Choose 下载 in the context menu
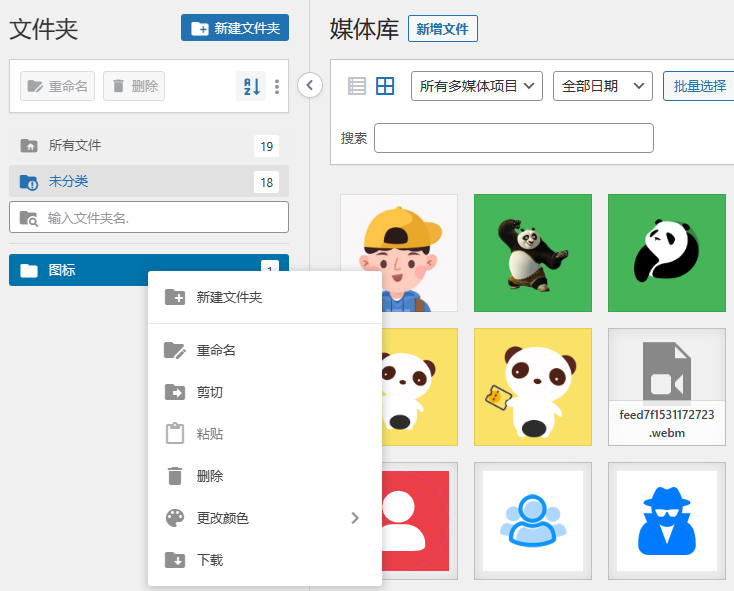This screenshot has width=734, height=591. [x=265, y=560]
